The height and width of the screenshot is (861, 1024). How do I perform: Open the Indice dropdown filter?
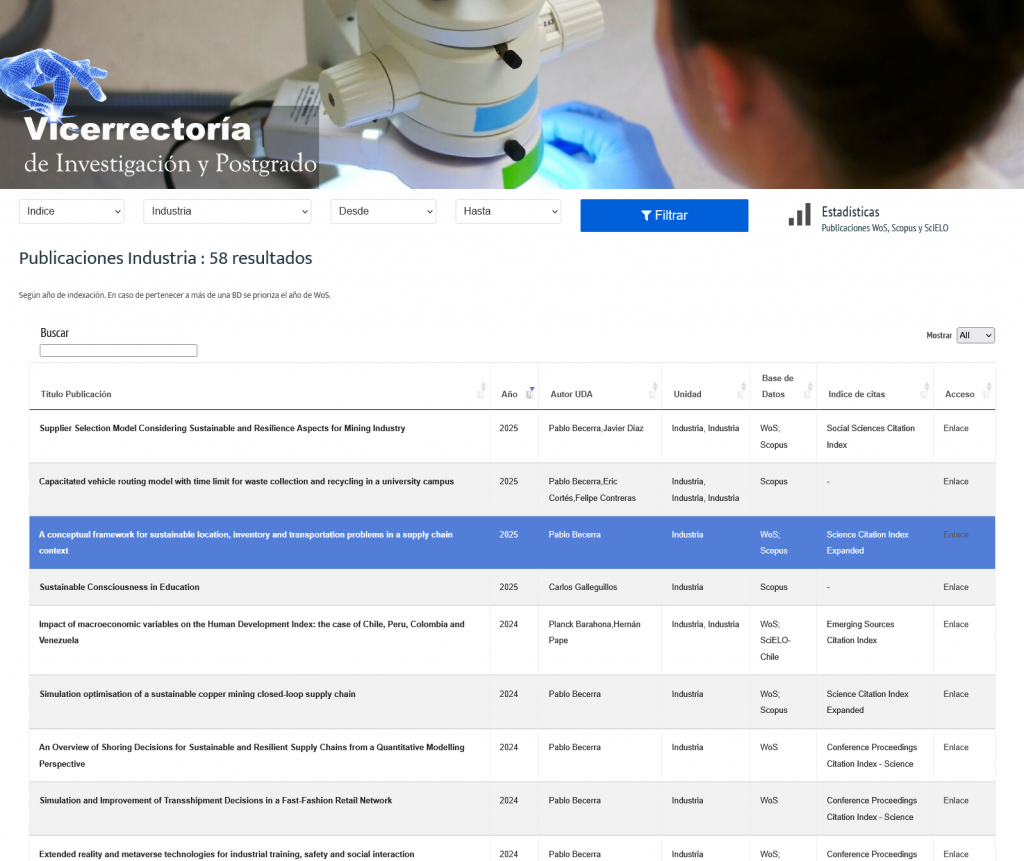[x=71, y=212]
